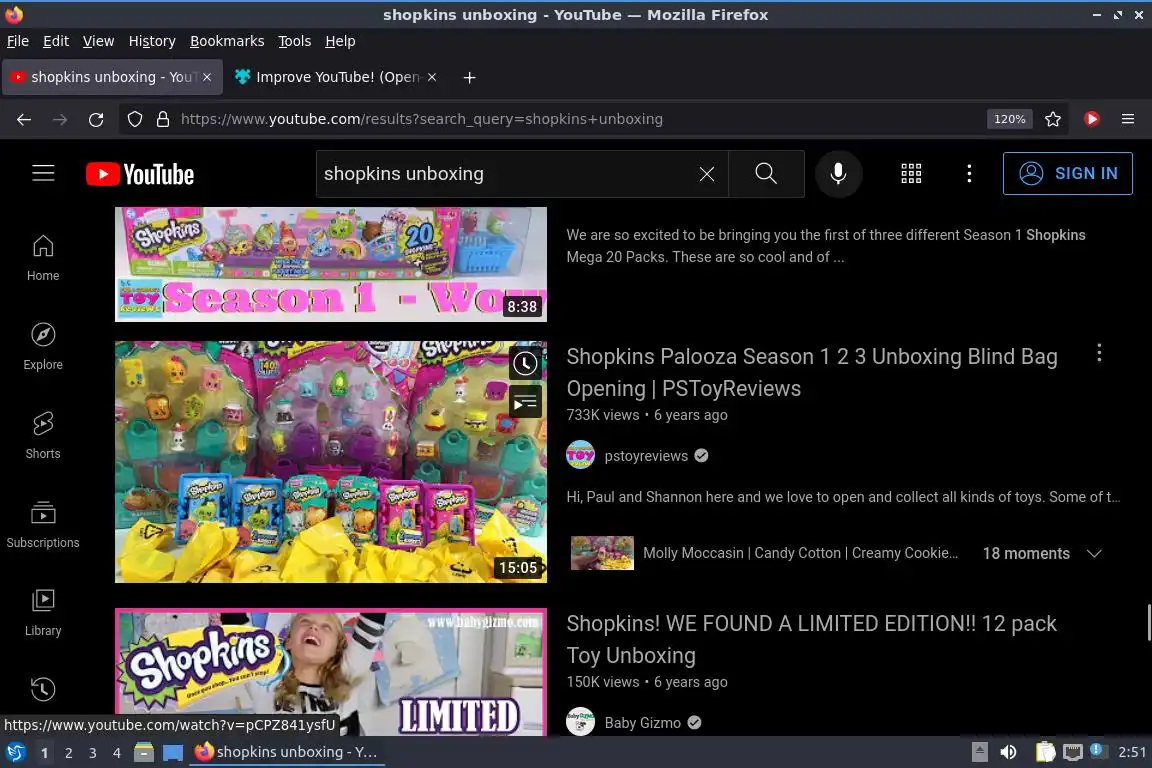Close the Improve YouTube! tab

point(432,77)
